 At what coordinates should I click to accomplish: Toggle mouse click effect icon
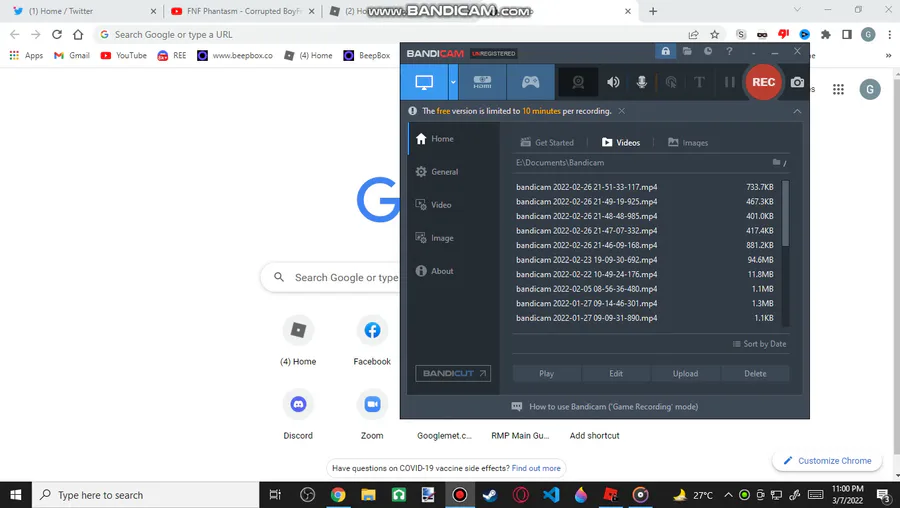pos(670,82)
